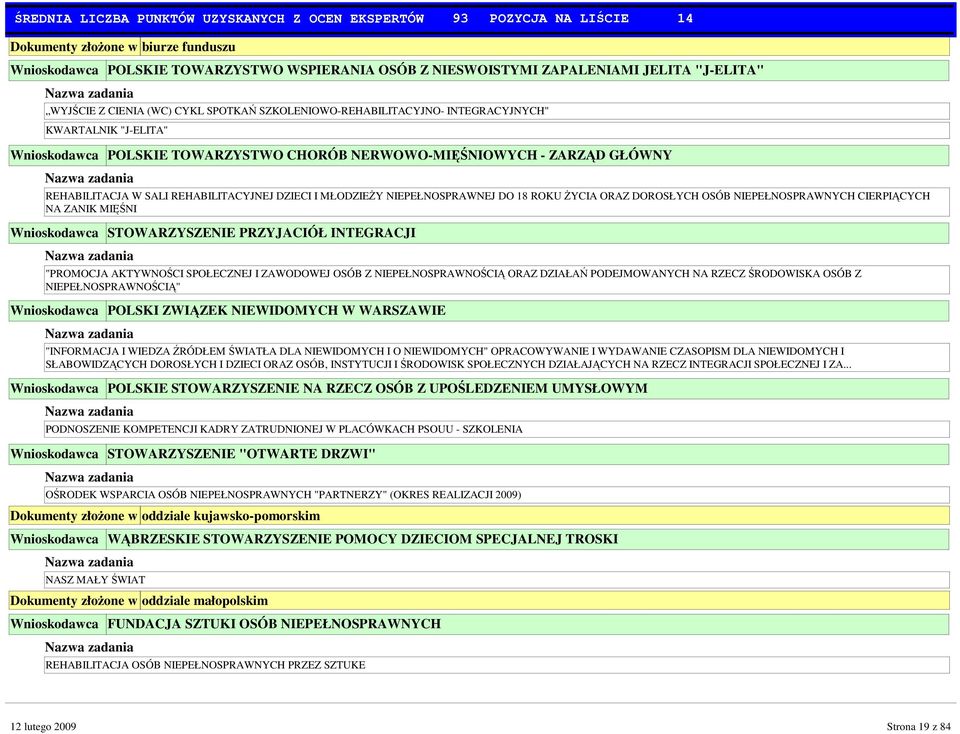Select task "REHABILITACJA OSÓB NIEPEŁNOSPRAWNYCH PRZEZ SZTUKE"
Viewport: 960px width, 734px height.
click(x=497, y=665)
